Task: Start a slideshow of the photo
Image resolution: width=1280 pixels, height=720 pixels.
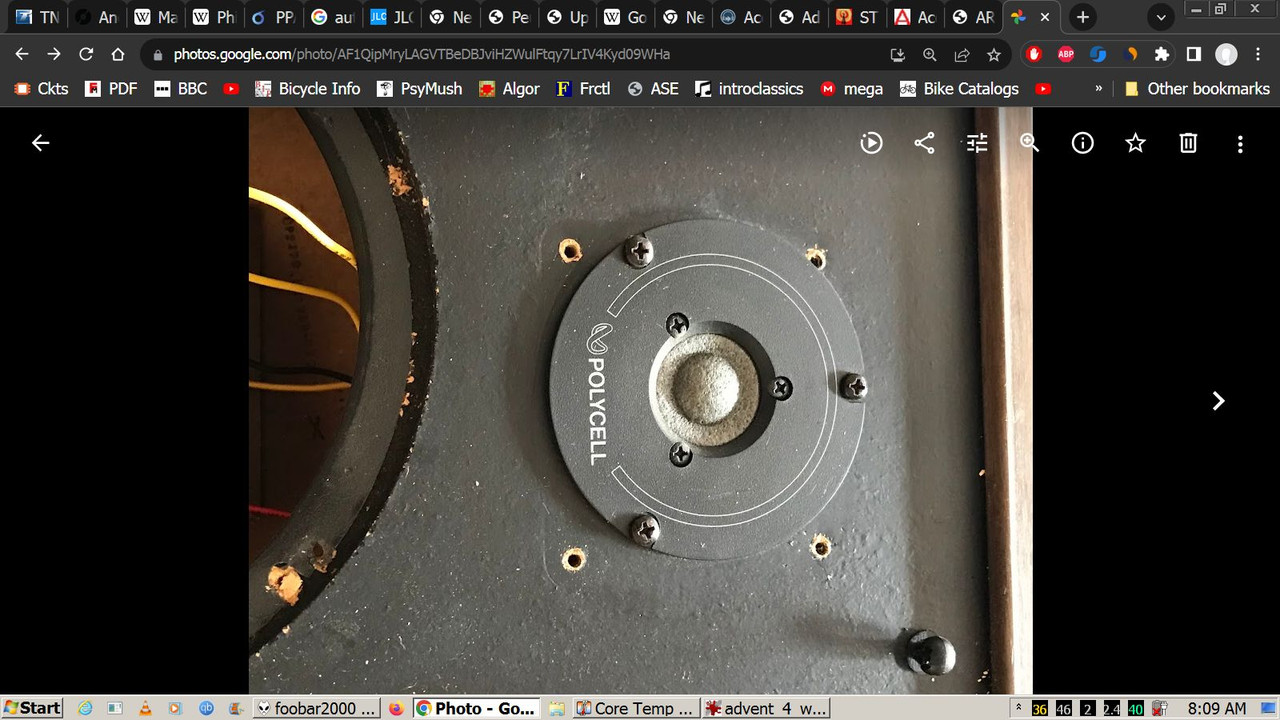Action: click(871, 143)
